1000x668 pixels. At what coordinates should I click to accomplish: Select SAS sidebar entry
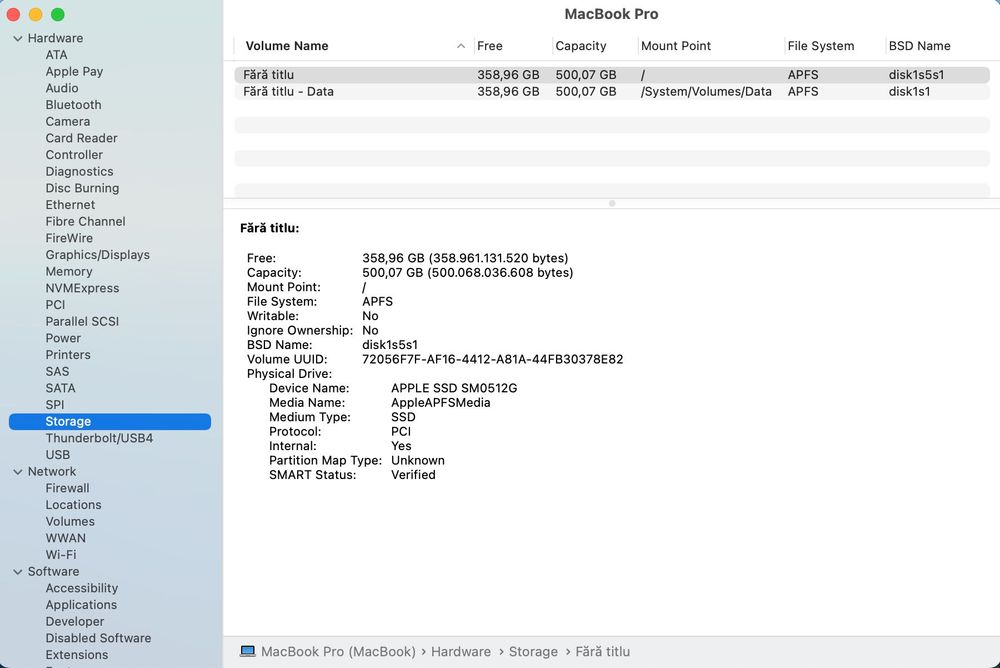point(57,371)
